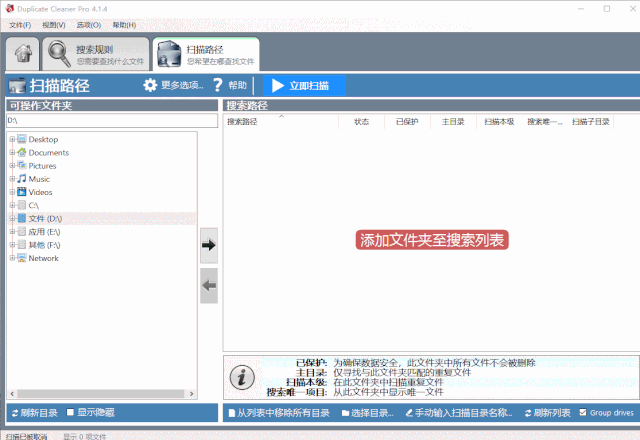Click the 更多选项 toolbar label
Viewport: 640px width, 440px height.
pos(182,85)
